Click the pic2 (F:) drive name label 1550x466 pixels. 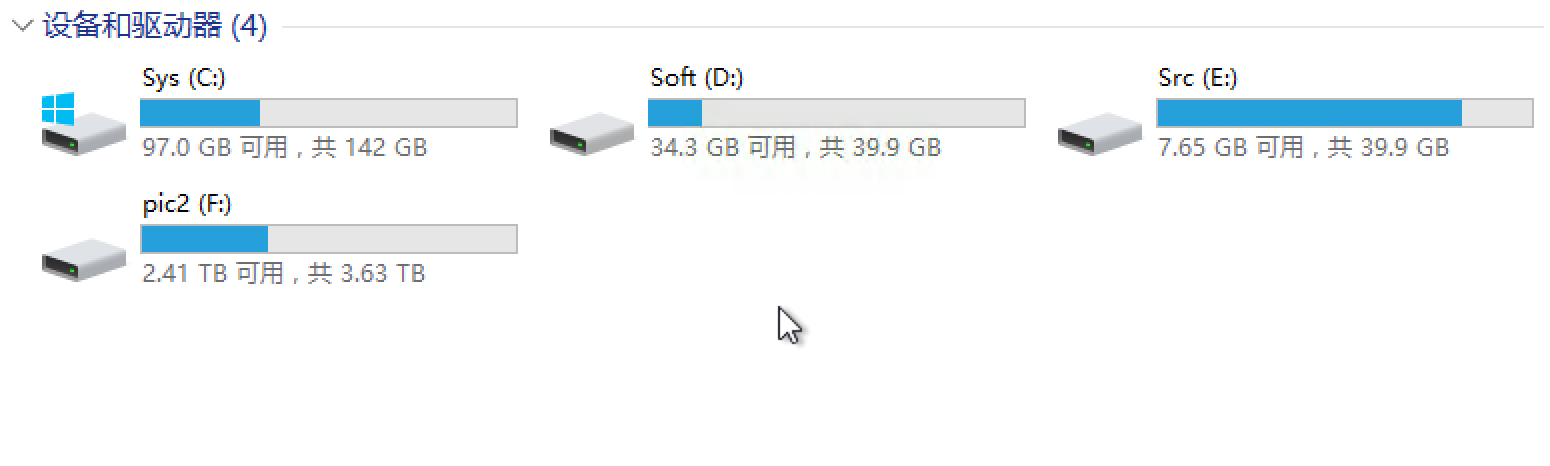[187, 204]
